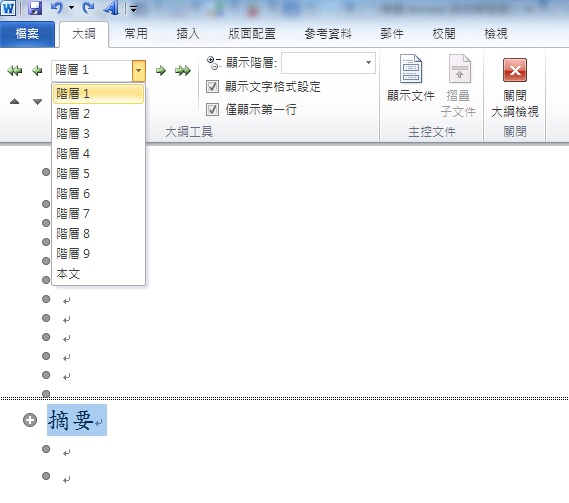Open Customize Quick Access Toolbar arrow
The width and height of the screenshot is (569, 503).
click(x=134, y=8)
